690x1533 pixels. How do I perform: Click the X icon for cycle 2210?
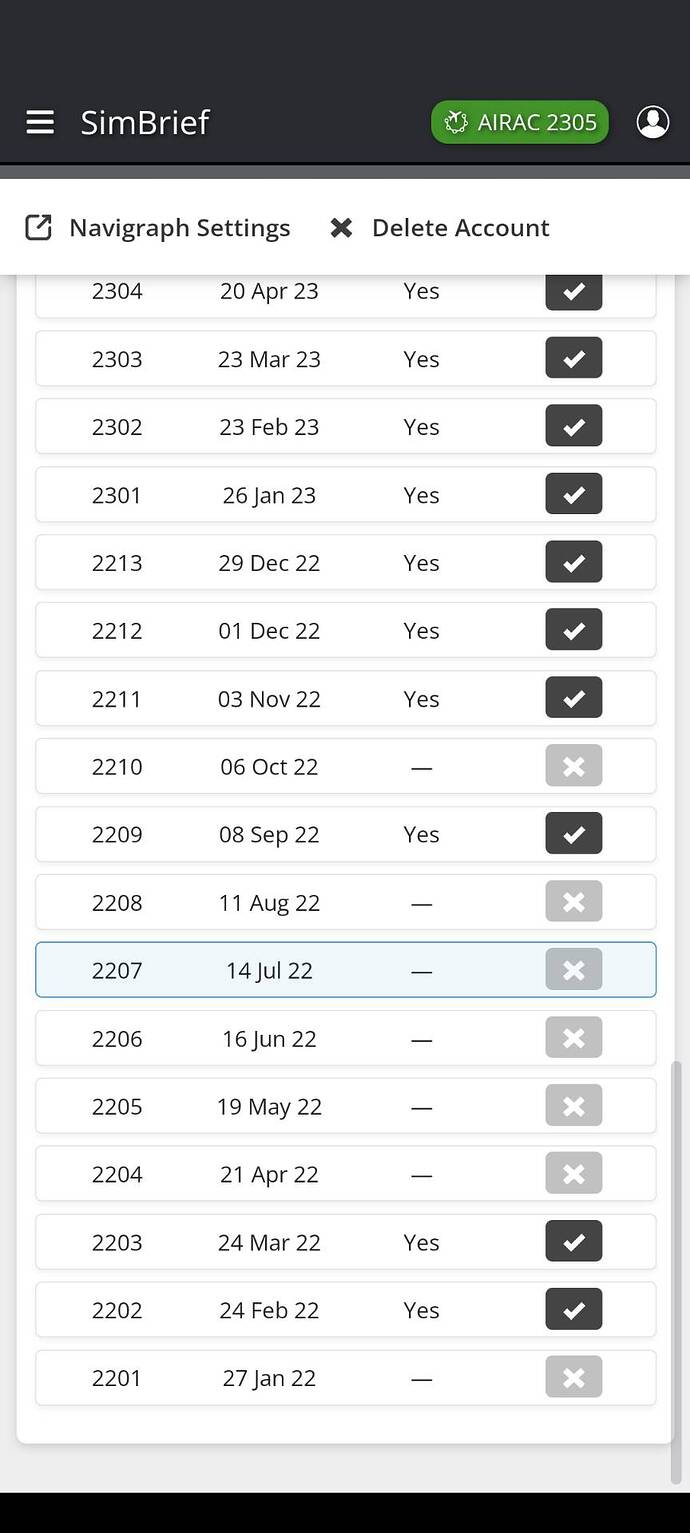(574, 767)
